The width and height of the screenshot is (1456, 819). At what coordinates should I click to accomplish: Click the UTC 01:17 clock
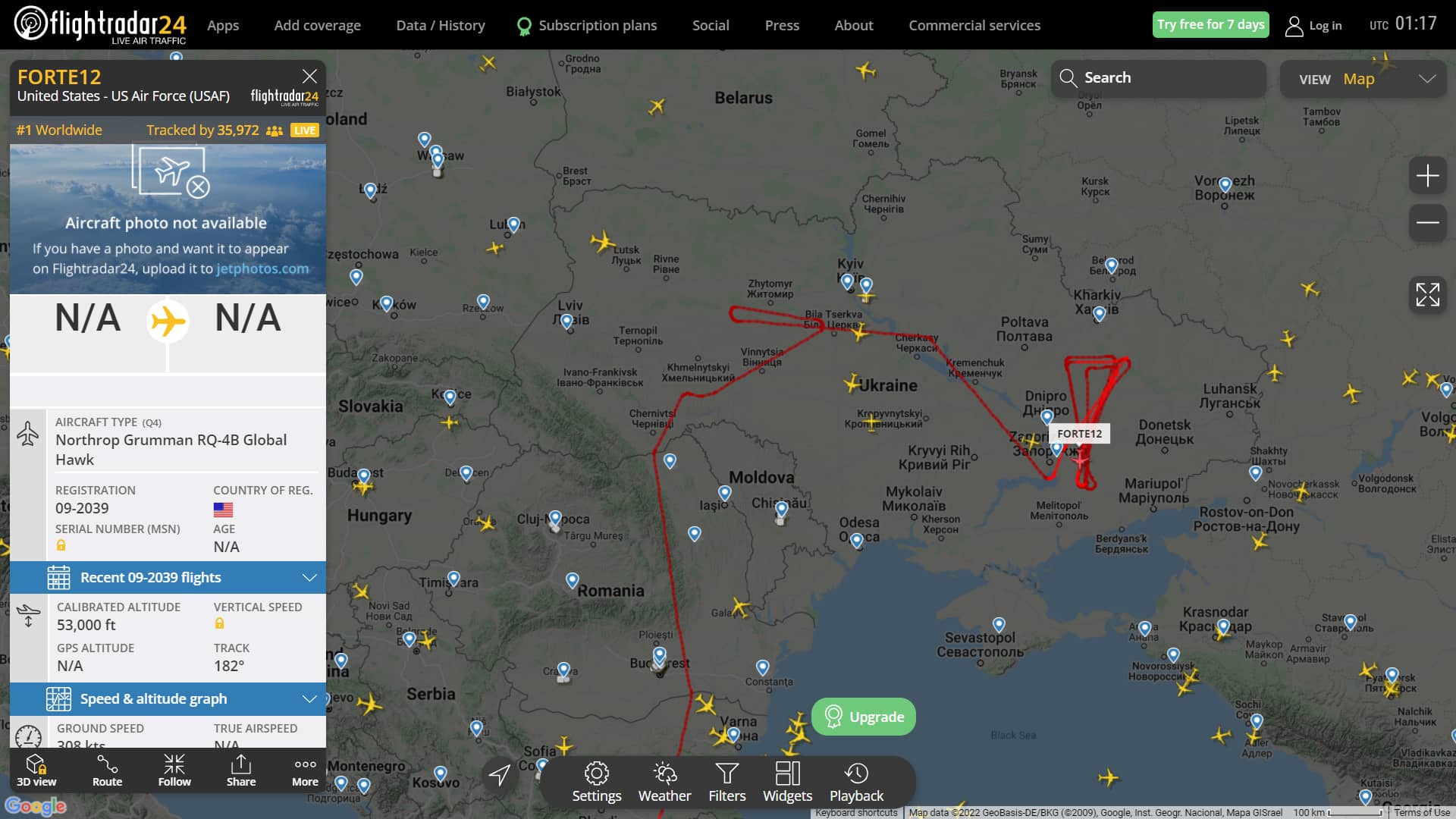click(1403, 24)
